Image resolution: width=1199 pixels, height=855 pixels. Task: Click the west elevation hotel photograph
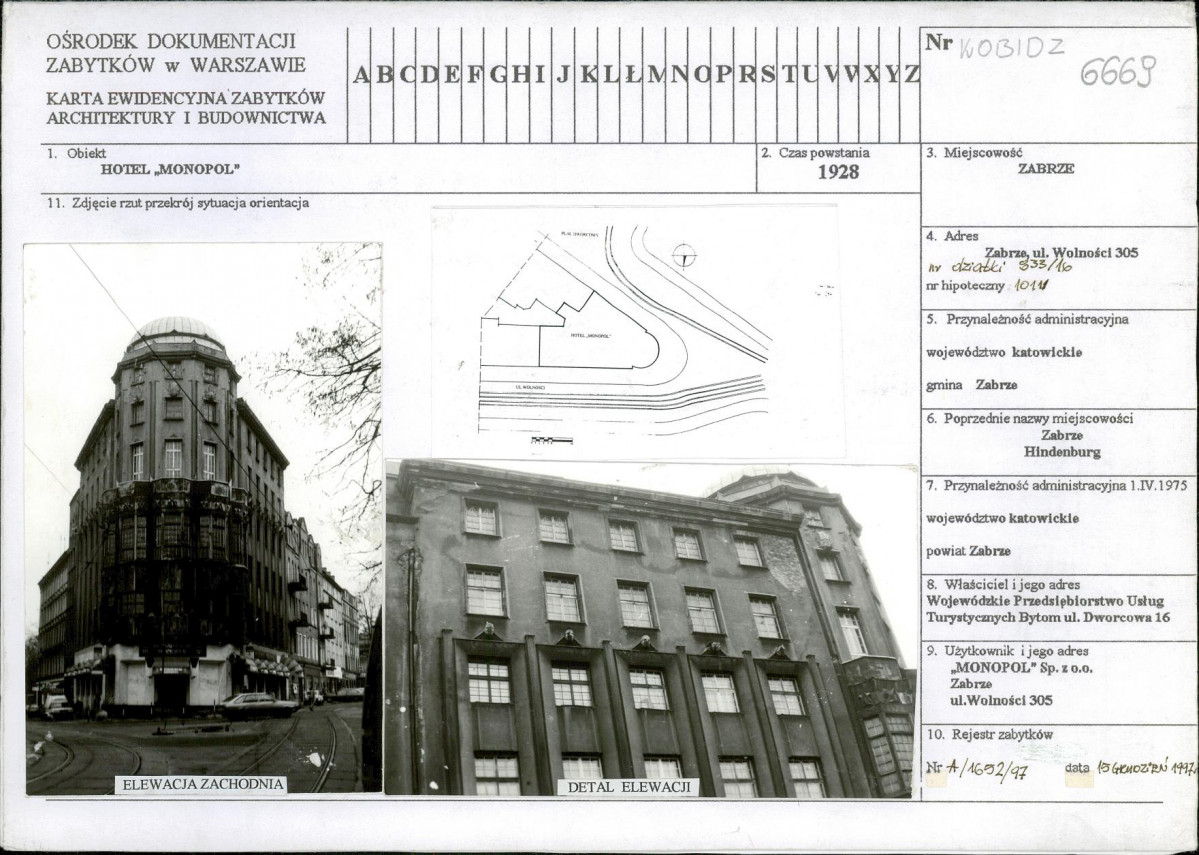pyautogui.click(x=203, y=518)
